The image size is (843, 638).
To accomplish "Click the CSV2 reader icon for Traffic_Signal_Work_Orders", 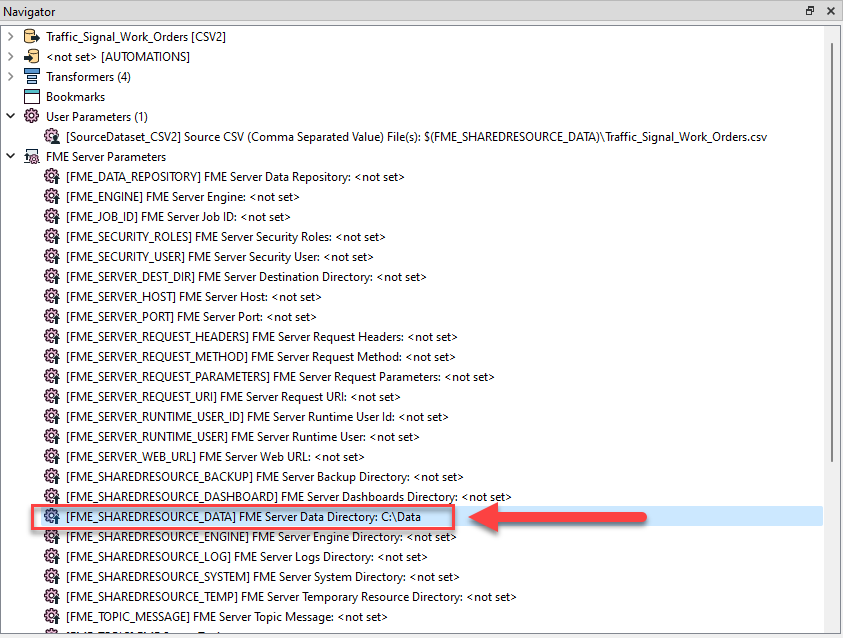I will 32,37.
